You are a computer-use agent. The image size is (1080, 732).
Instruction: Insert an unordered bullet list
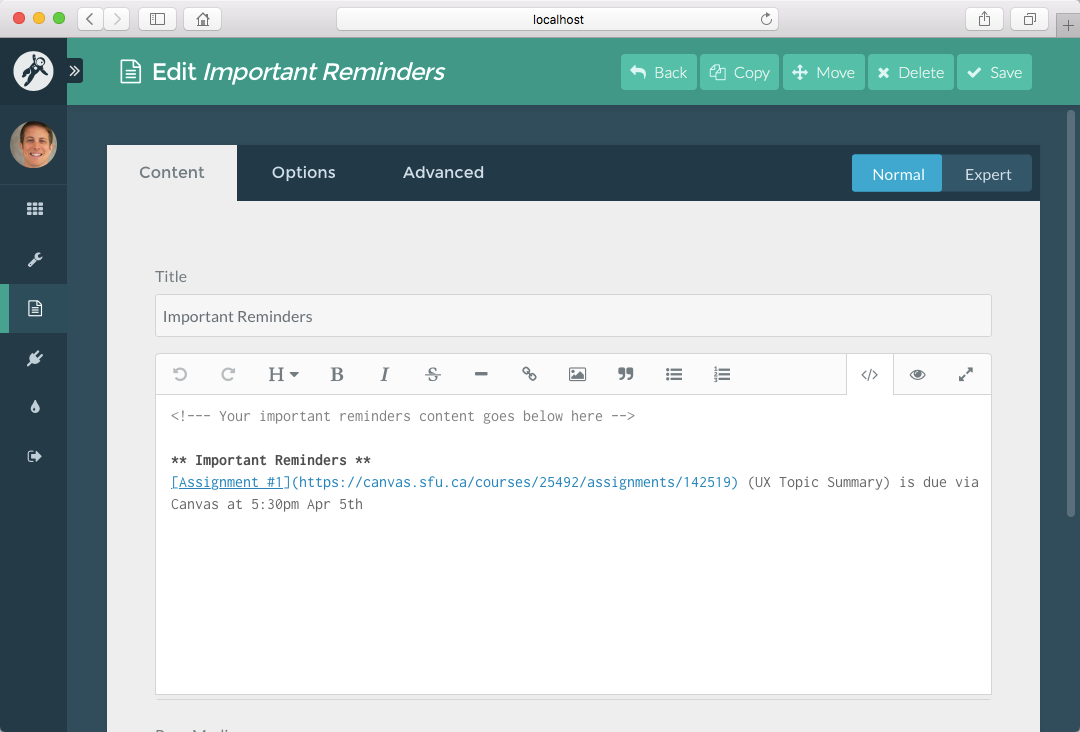click(x=674, y=374)
